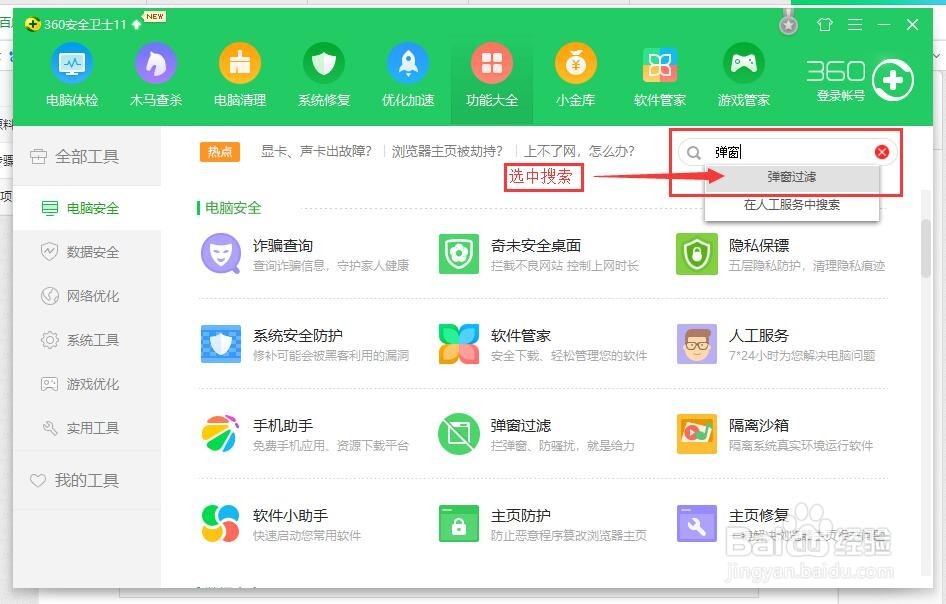Open 人工服务 tool icon
The width and height of the screenshot is (946, 604).
click(697, 344)
